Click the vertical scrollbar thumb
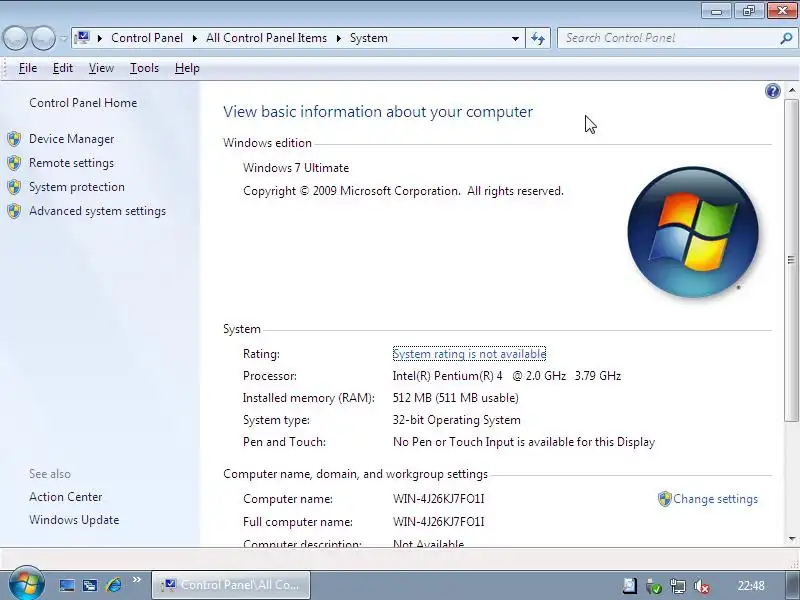This screenshot has height=600, width=800. pyautogui.click(x=791, y=260)
